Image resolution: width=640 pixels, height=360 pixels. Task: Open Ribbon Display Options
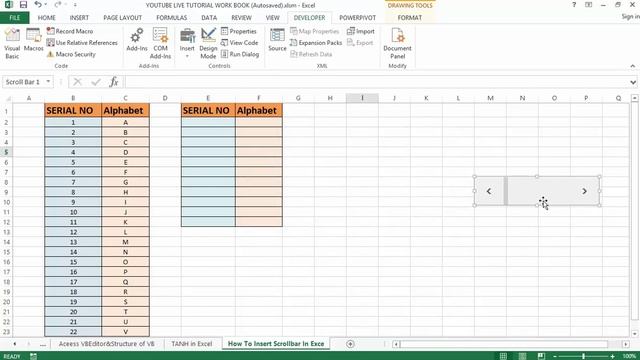pyautogui.click(x=588, y=5)
